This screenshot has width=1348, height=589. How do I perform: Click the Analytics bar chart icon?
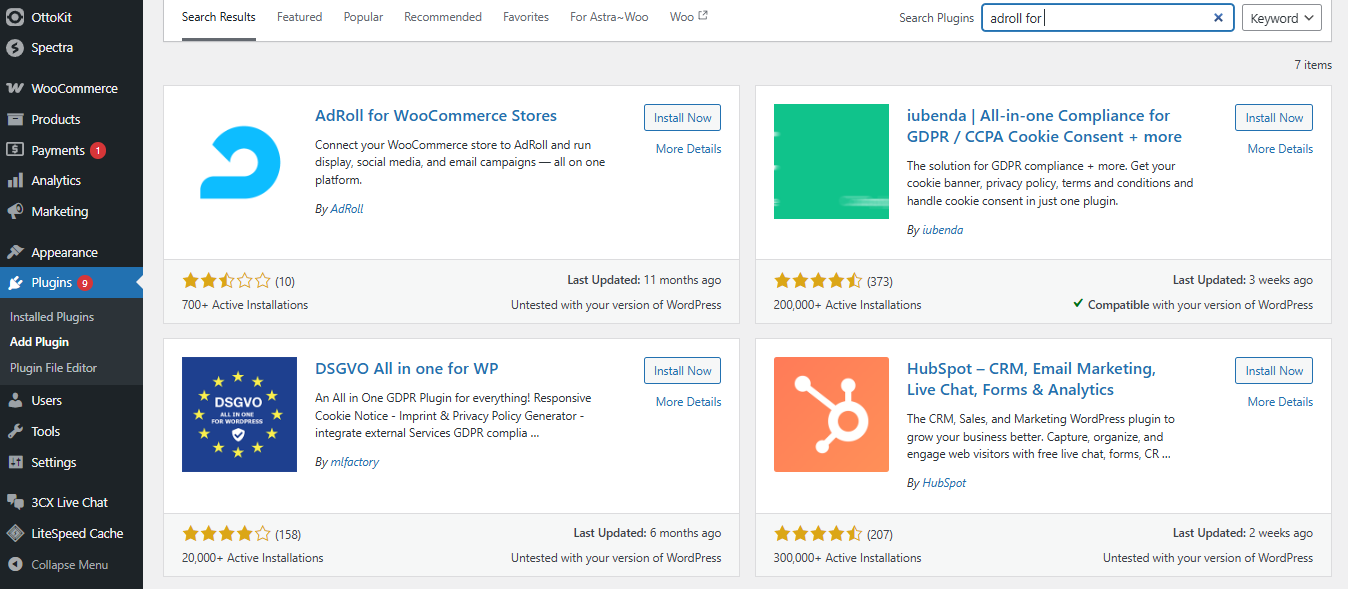coord(15,181)
